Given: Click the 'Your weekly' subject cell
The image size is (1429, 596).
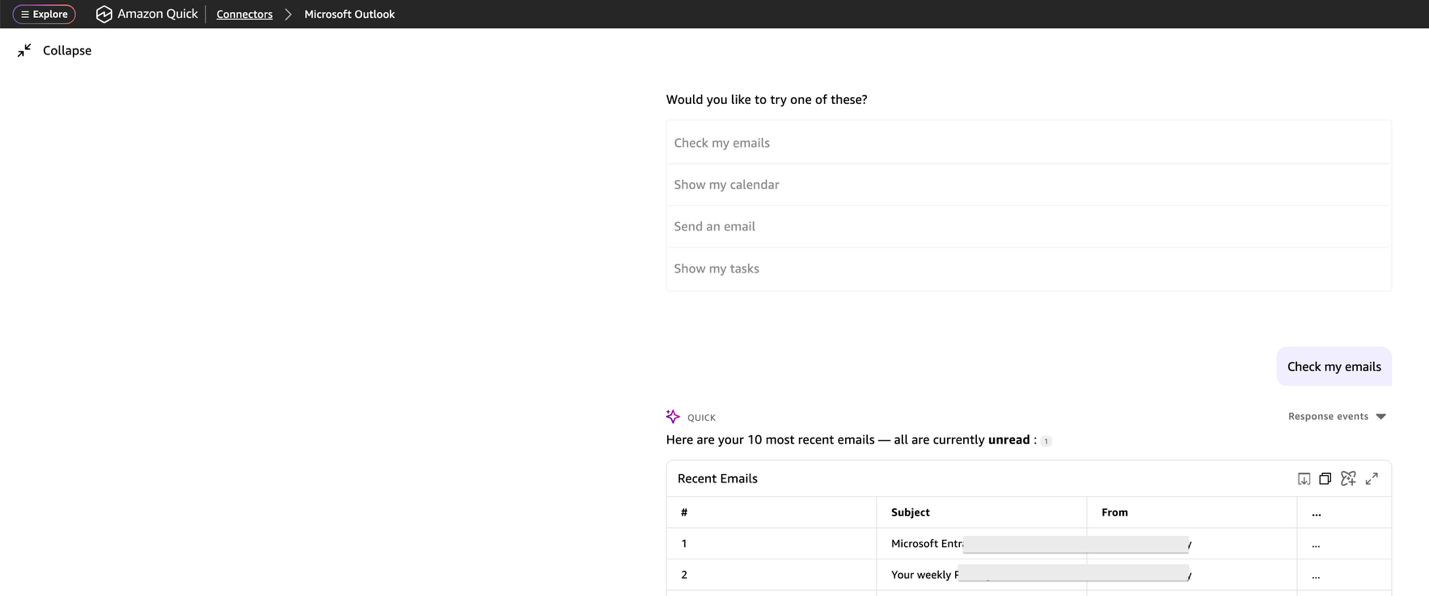Looking at the screenshot, I should 982,575.
